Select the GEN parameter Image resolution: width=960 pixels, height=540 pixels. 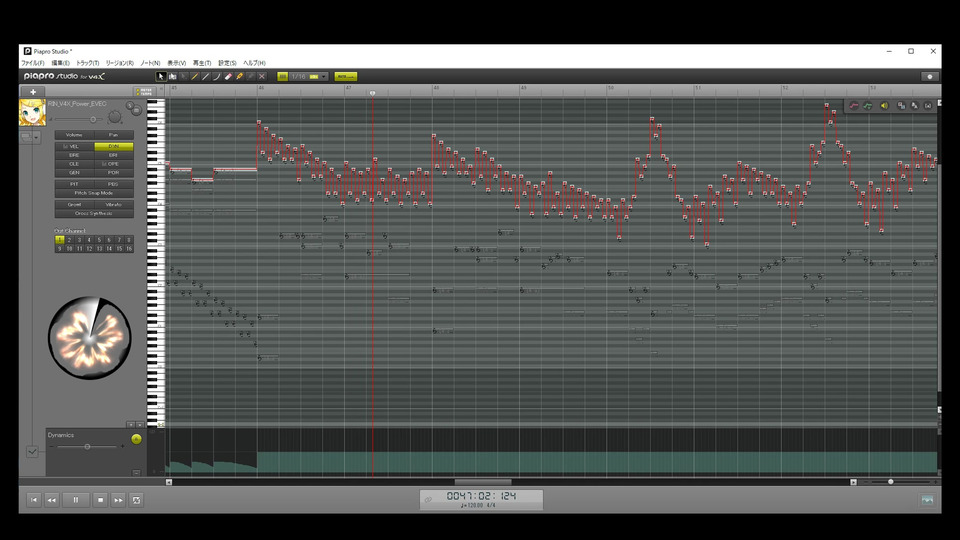tap(74, 173)
